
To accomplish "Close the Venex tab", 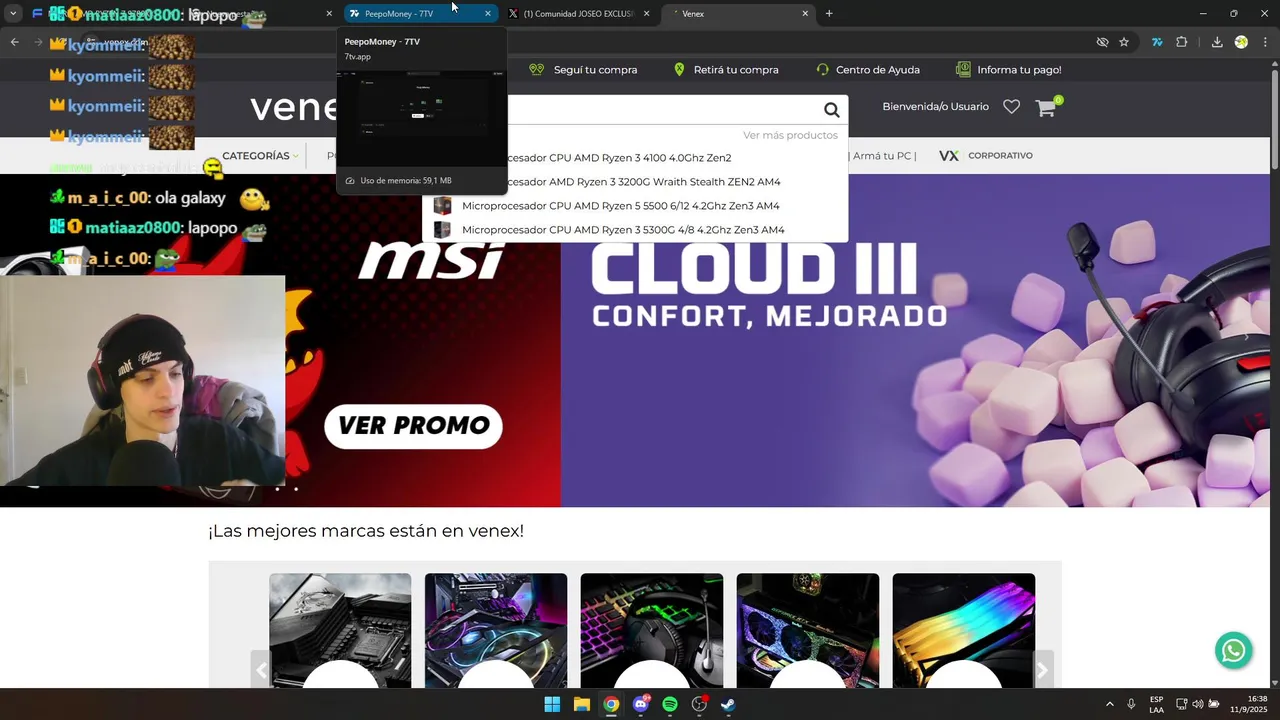I will [805, 14].
